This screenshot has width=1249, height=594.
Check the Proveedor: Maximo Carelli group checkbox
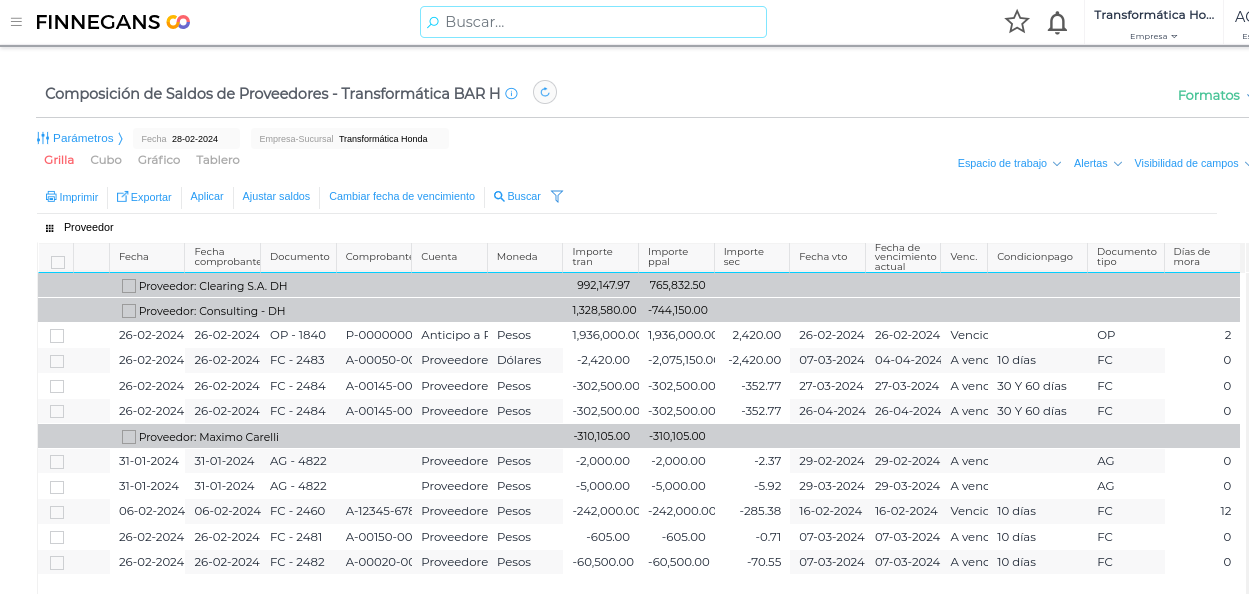129,437
